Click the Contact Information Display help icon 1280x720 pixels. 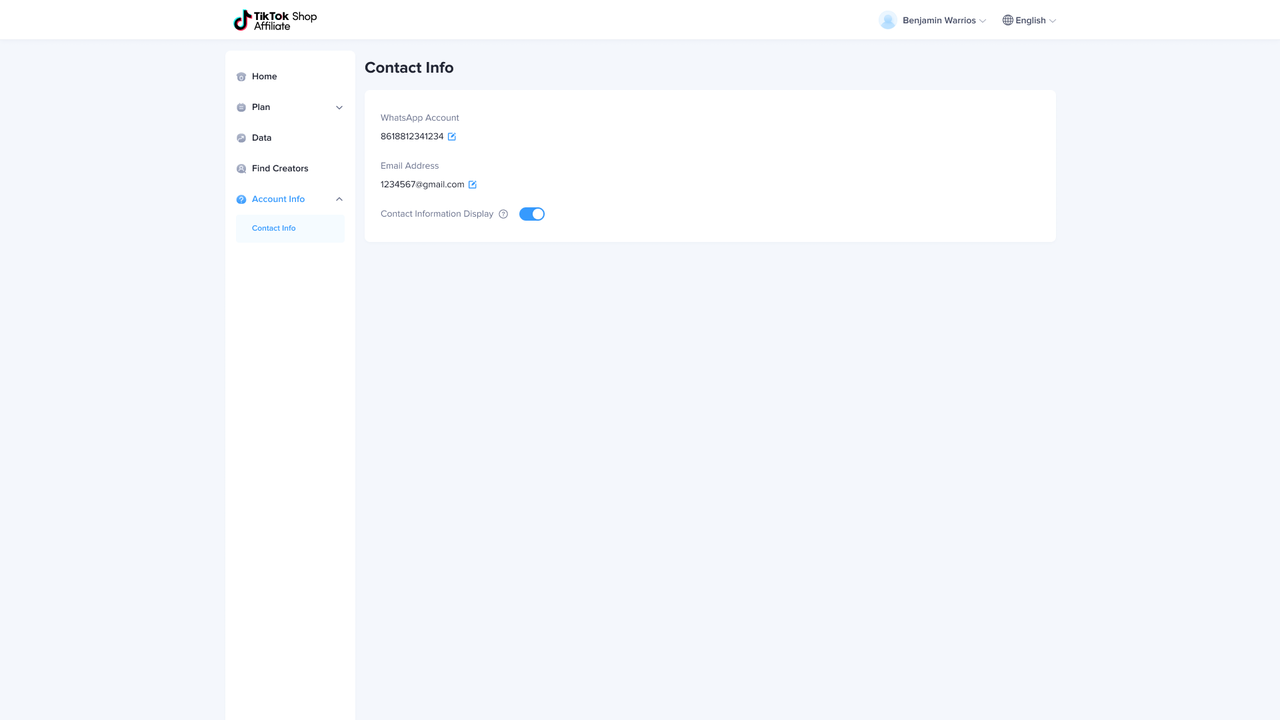pos(503,214)
